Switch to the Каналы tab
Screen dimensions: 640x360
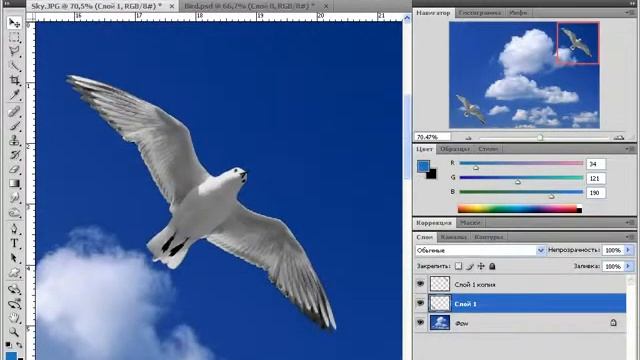453,237
